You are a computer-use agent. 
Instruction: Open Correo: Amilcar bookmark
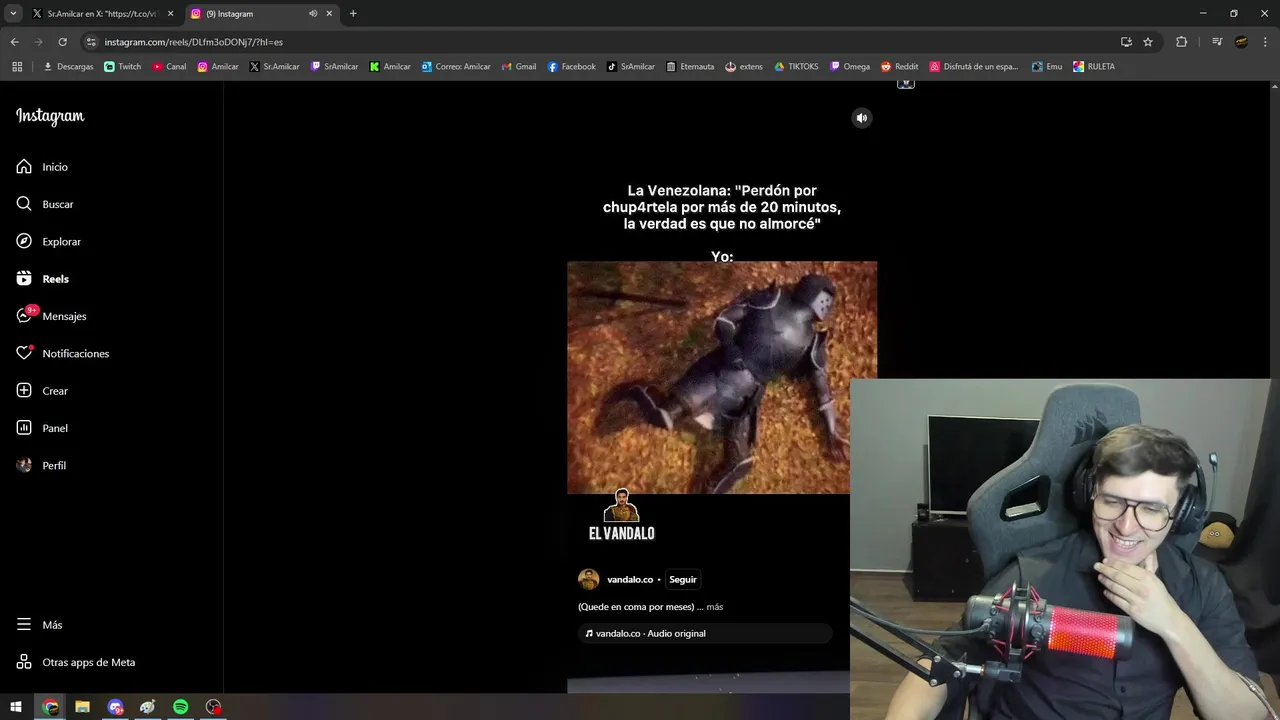point(456,67)
